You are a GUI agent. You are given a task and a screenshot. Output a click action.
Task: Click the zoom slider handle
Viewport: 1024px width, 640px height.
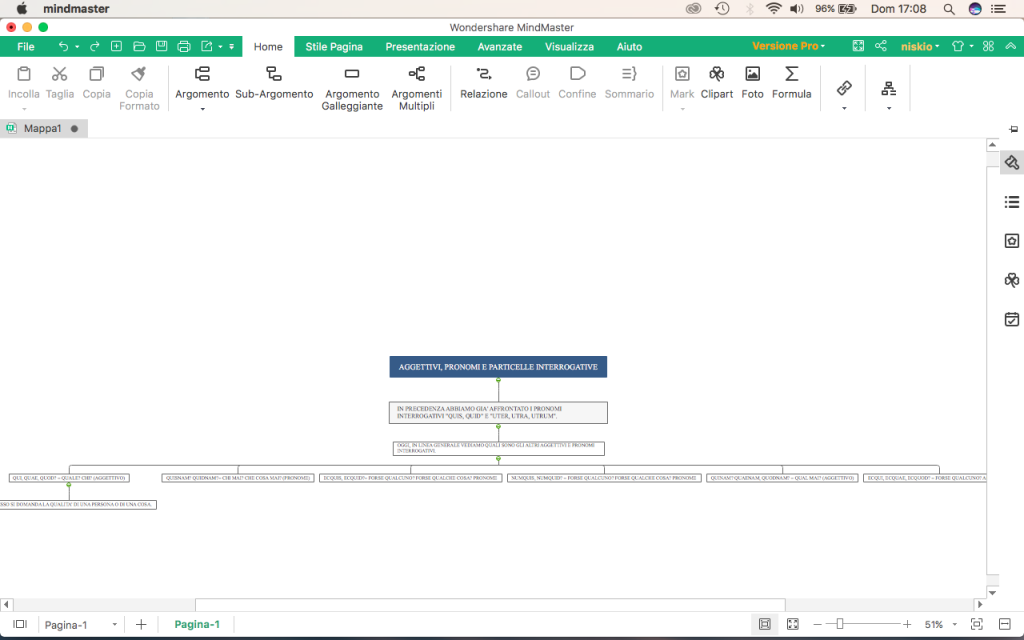(840, 624)
